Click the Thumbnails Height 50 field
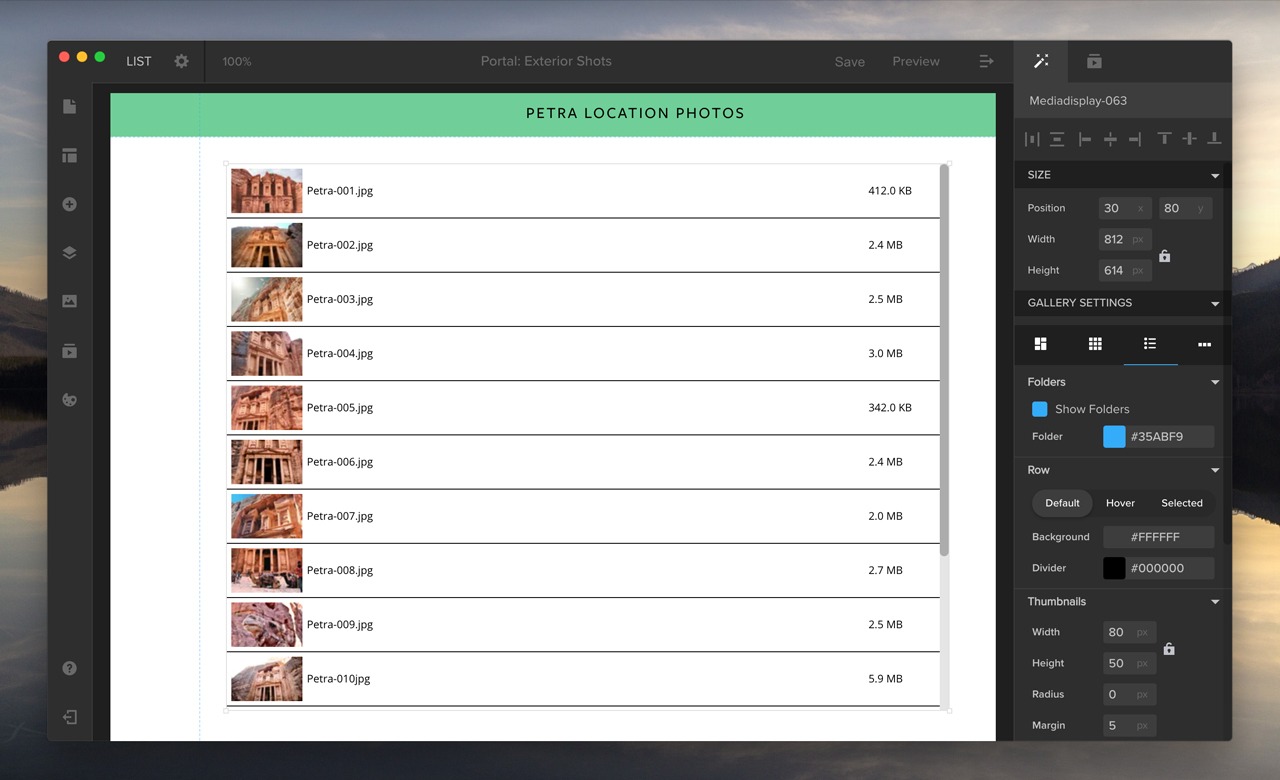 pos(1129,663)
